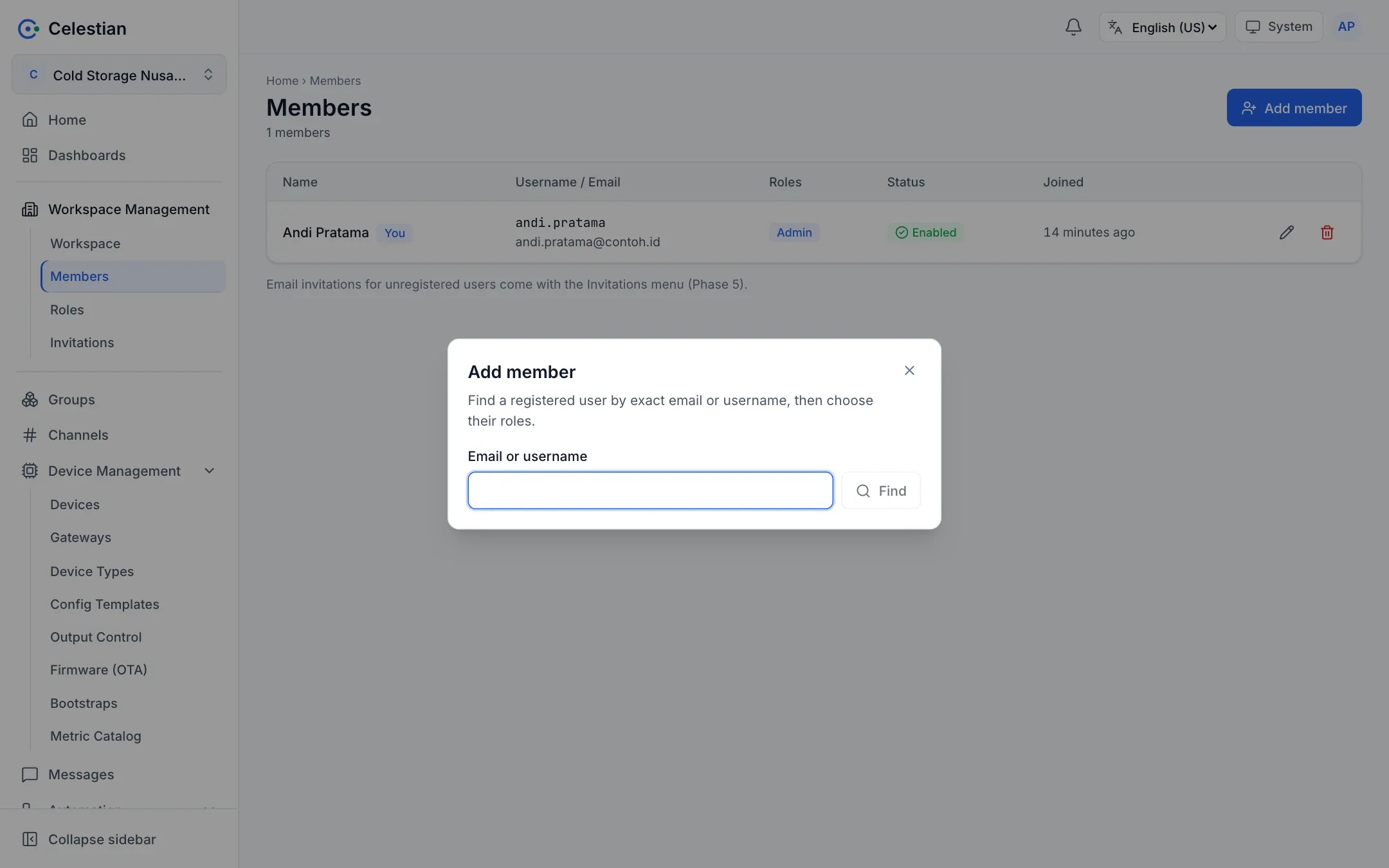Click the Messages chat icon

[30, 774]
